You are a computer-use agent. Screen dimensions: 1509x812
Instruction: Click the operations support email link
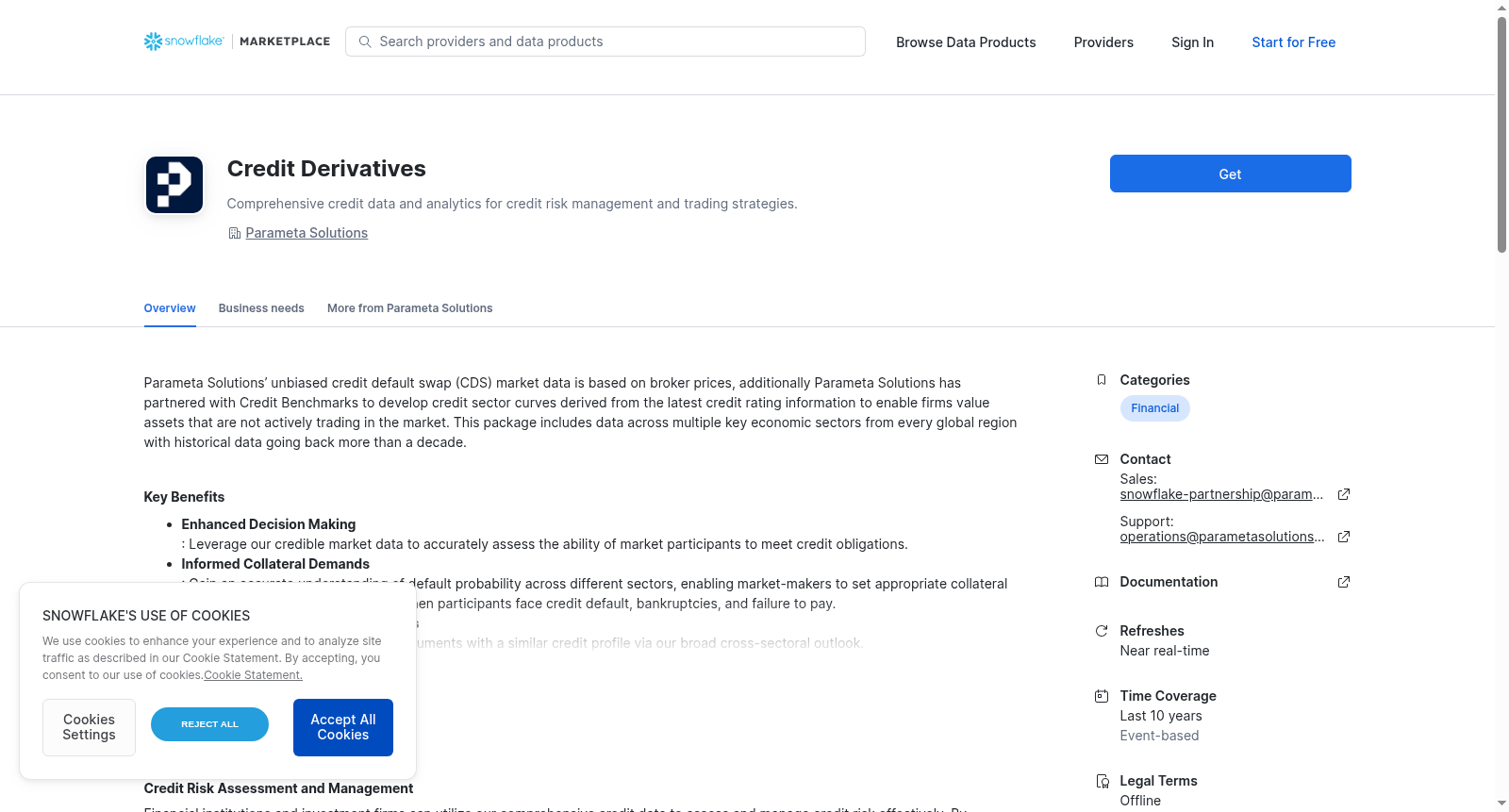1222,537
